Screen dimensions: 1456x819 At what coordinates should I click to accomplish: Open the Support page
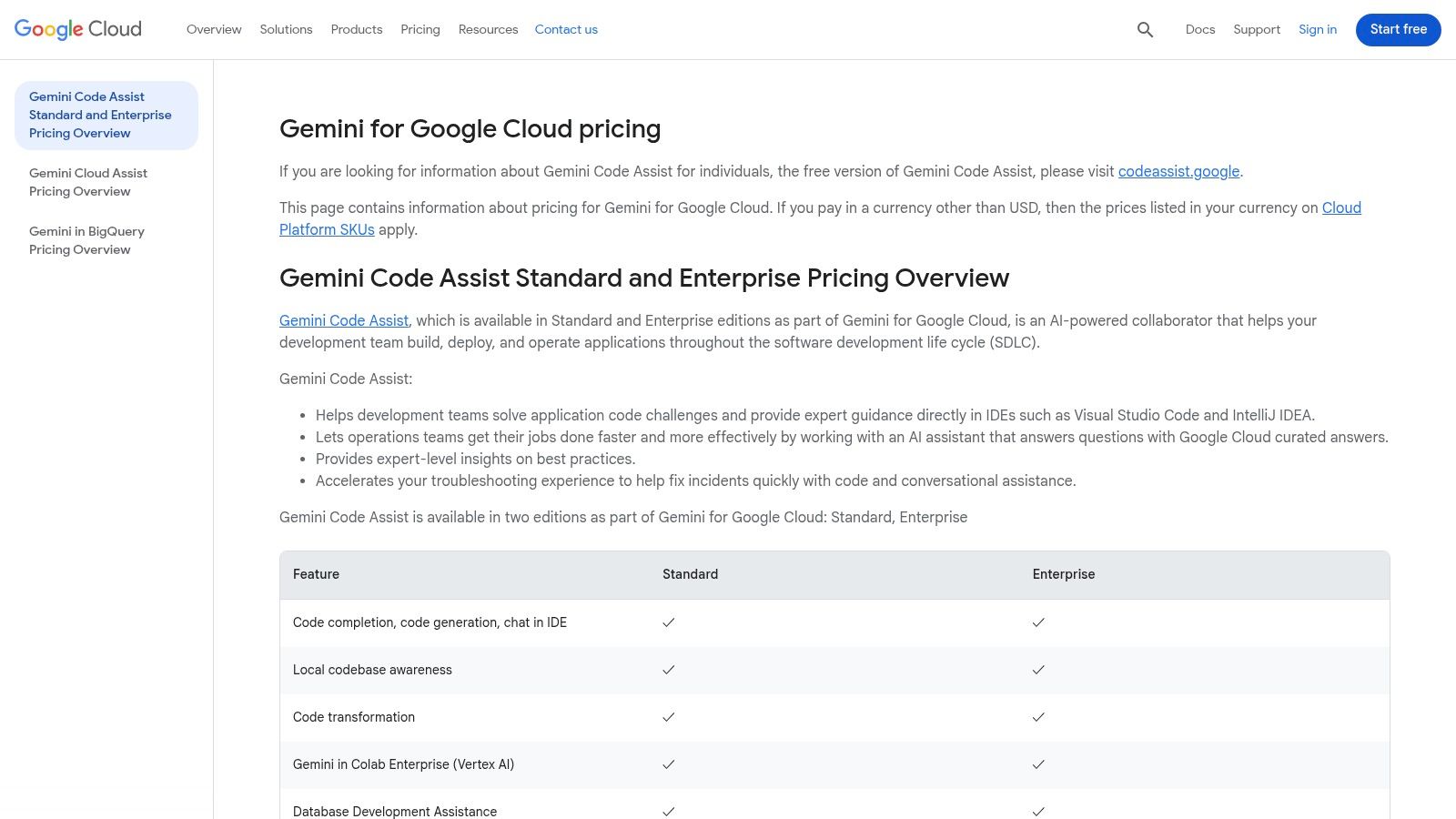(1256, 29)
